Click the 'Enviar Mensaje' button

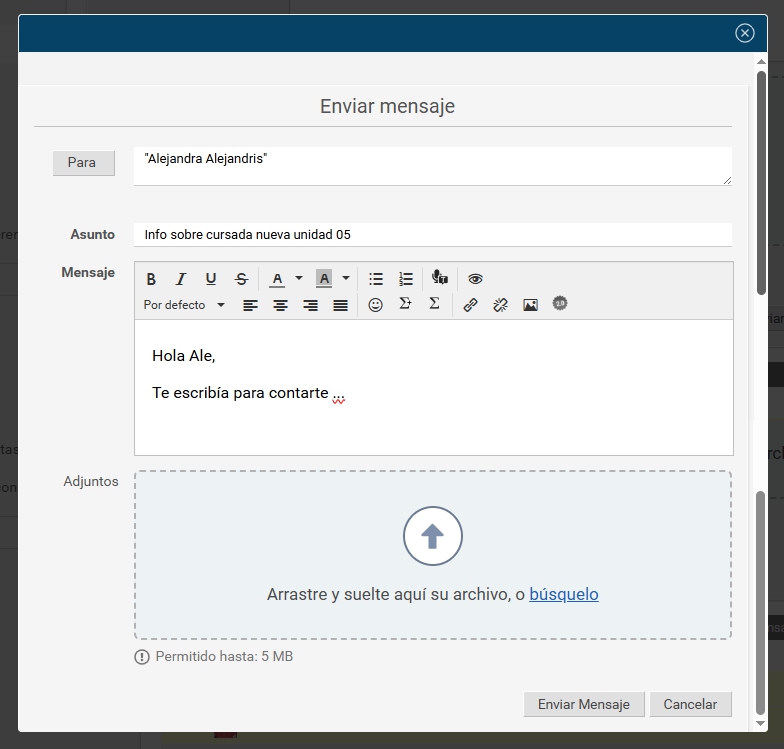(x=584, y=704)
